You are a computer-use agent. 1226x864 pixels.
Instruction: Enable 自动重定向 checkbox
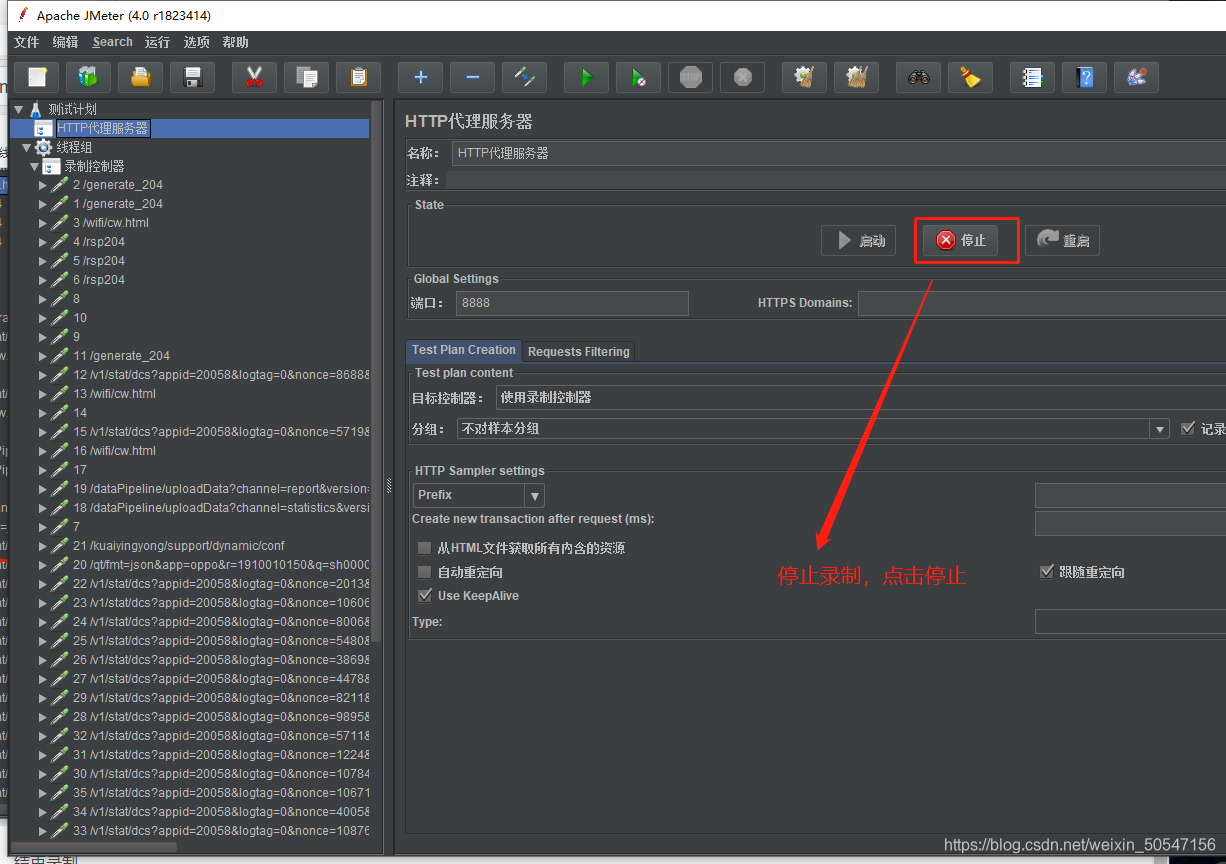point(424,572)
